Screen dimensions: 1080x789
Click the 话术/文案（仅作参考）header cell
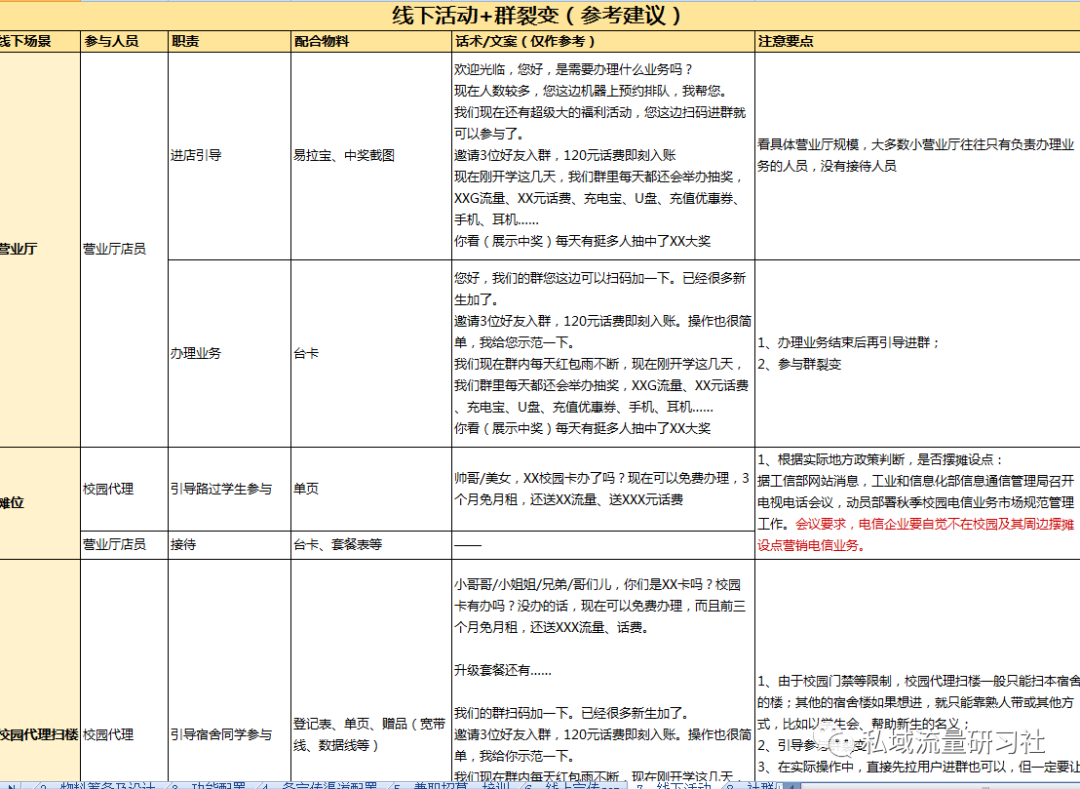[x=603, y=41]
